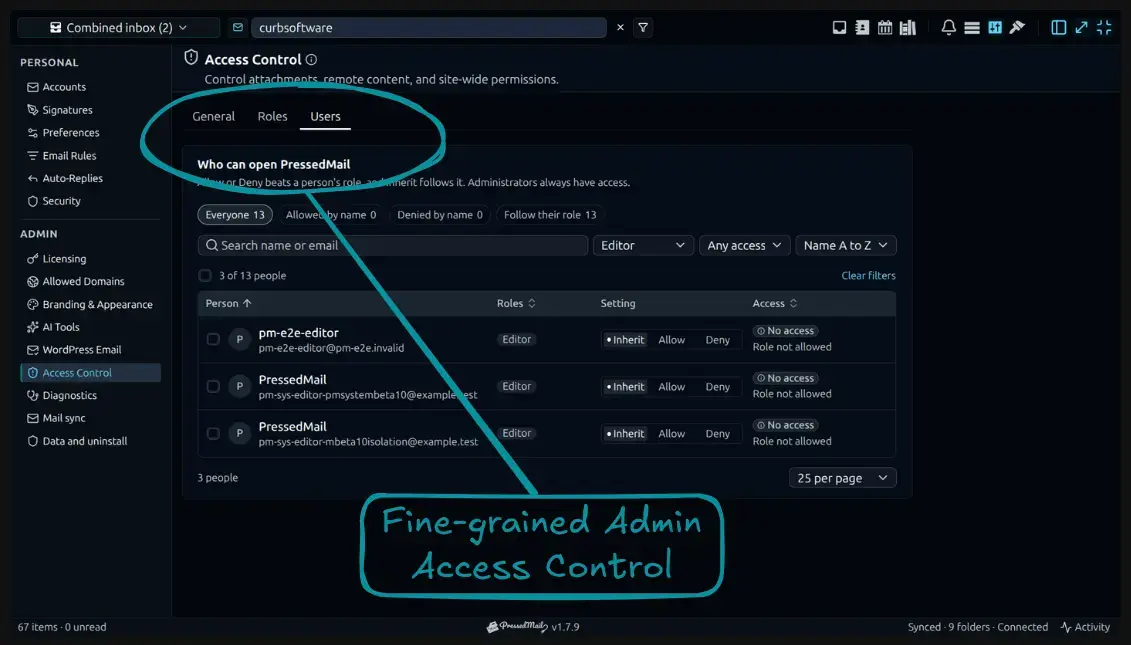The height and width of the screenshot is (645, 1131).
Task: Clear the curbsoftware search with X
Action: [x=620, y=27]
